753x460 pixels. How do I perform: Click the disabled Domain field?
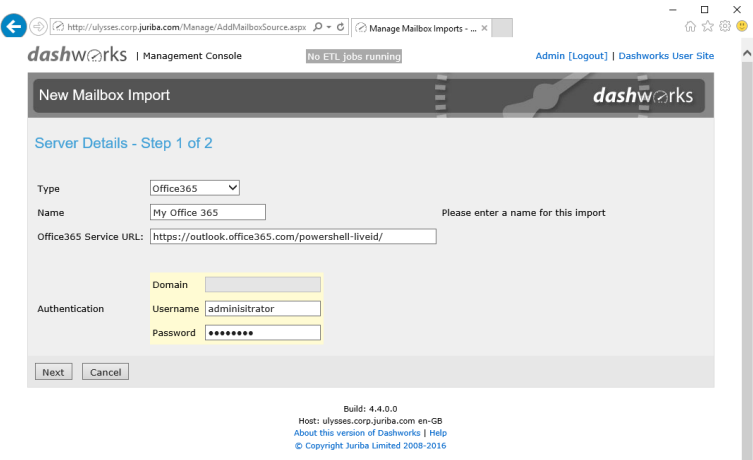[263, 284]
